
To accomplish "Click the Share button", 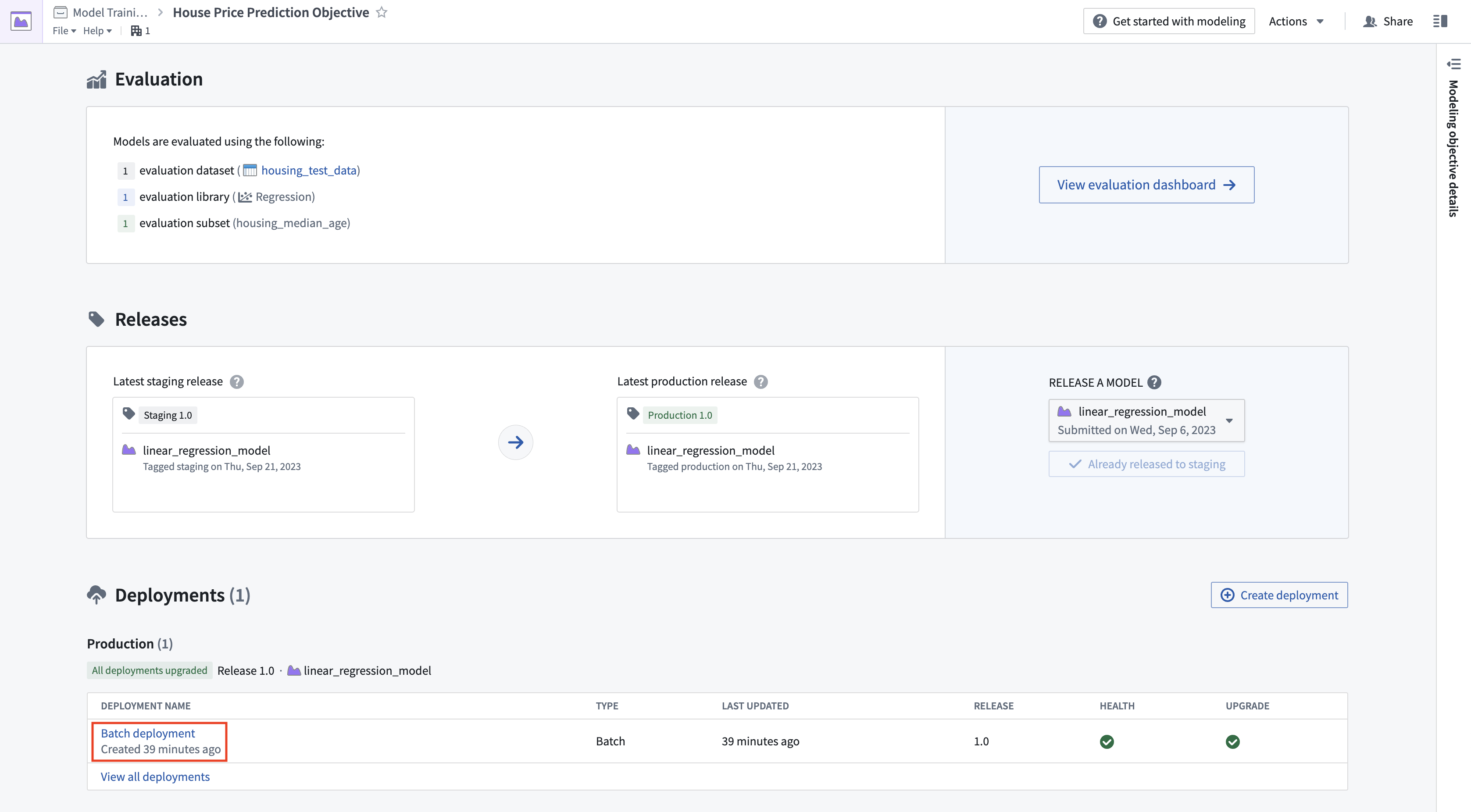I will [x=1388, y=21].
